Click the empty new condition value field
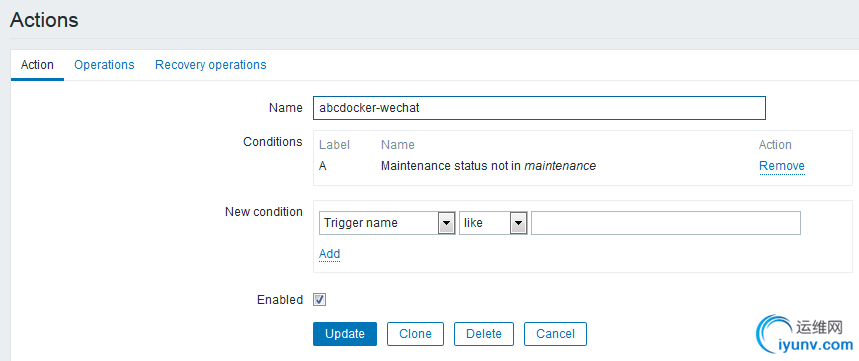The width and height of the screenshot is (859, 361). point(666,224)
